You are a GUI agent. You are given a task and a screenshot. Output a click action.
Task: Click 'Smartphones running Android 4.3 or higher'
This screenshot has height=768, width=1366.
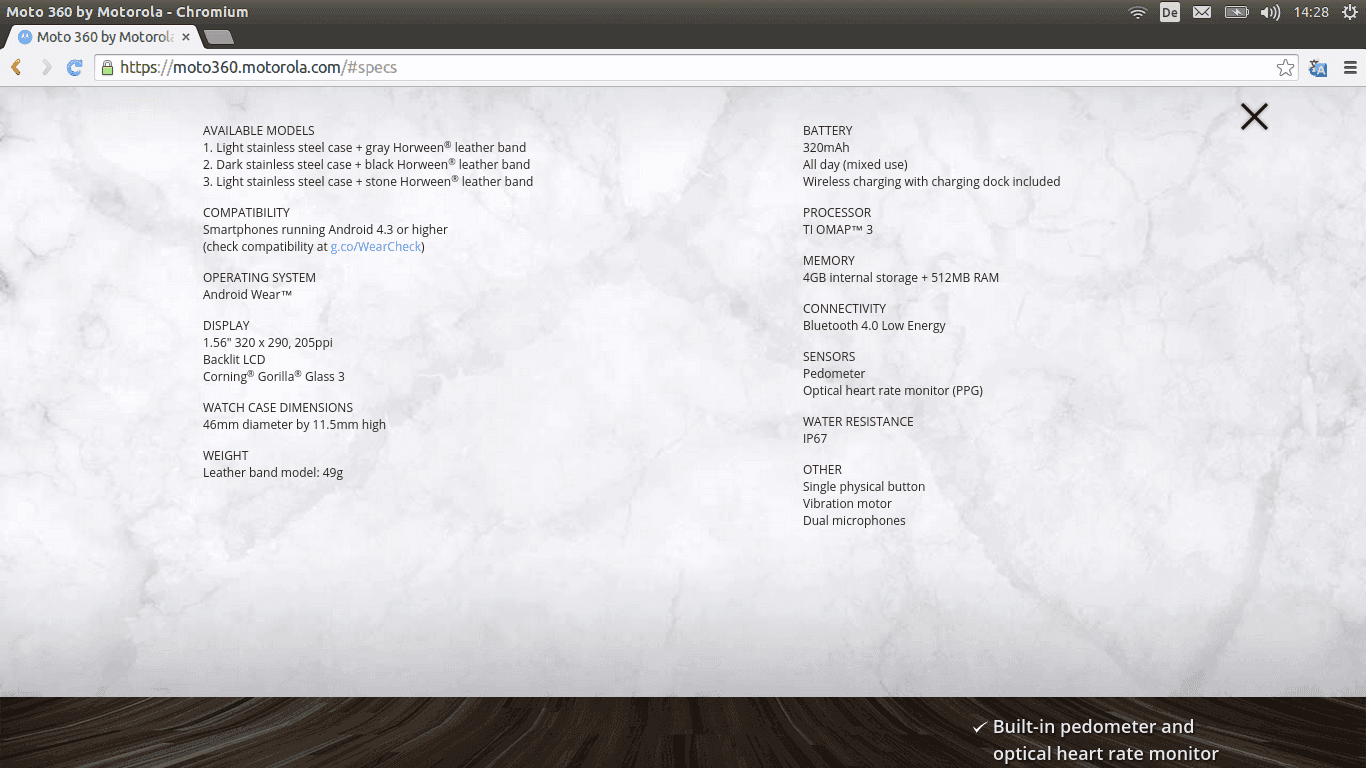(325, 230)
